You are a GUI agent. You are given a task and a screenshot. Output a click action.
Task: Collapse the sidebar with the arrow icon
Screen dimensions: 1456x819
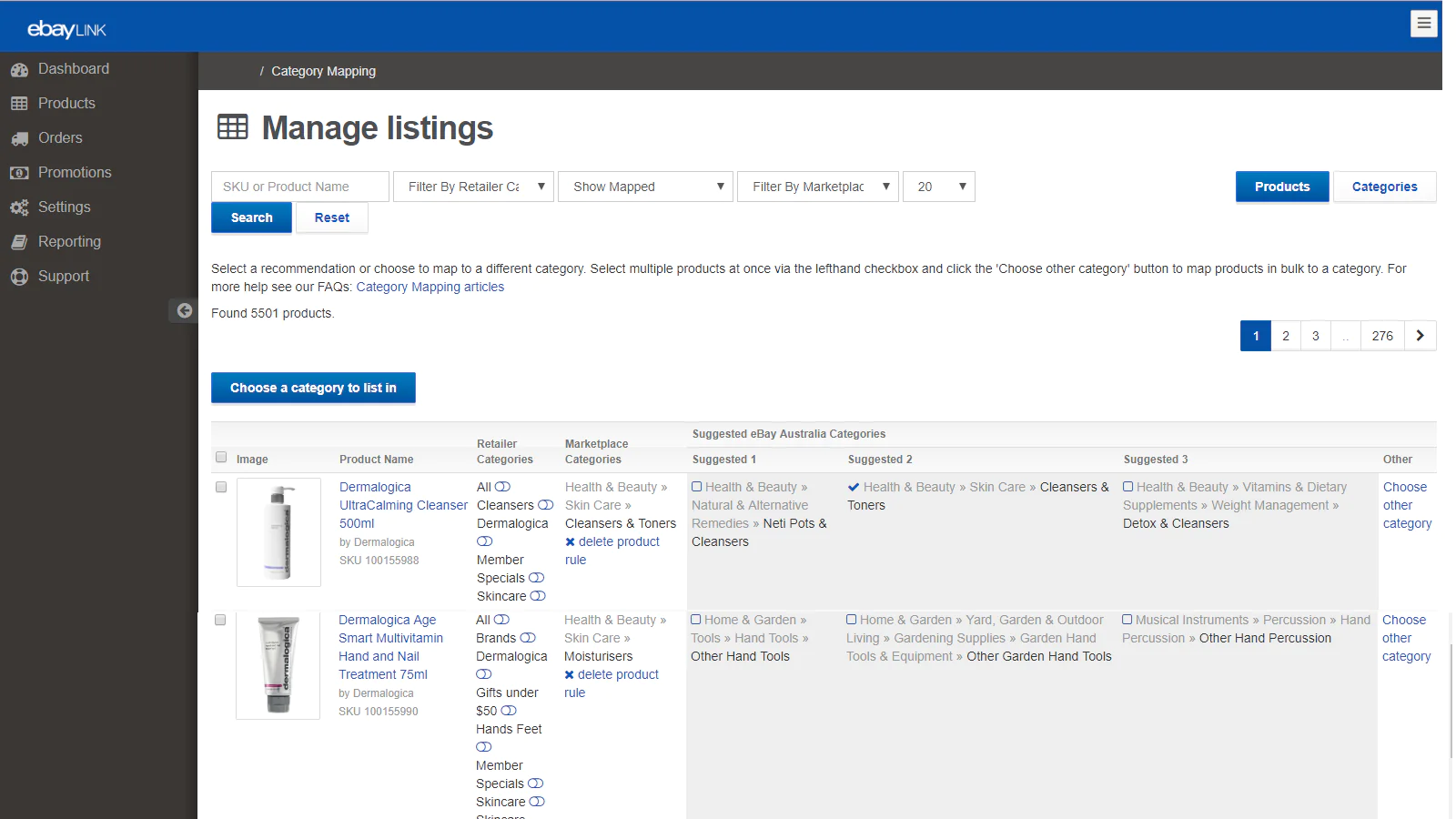click(x=184, y=310)
